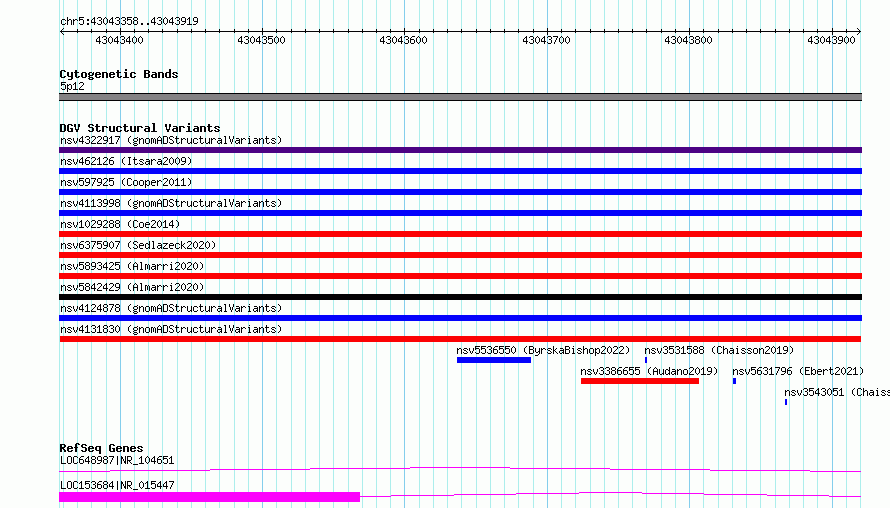Click the Cytogenetic Bands track title

(119, 74)
